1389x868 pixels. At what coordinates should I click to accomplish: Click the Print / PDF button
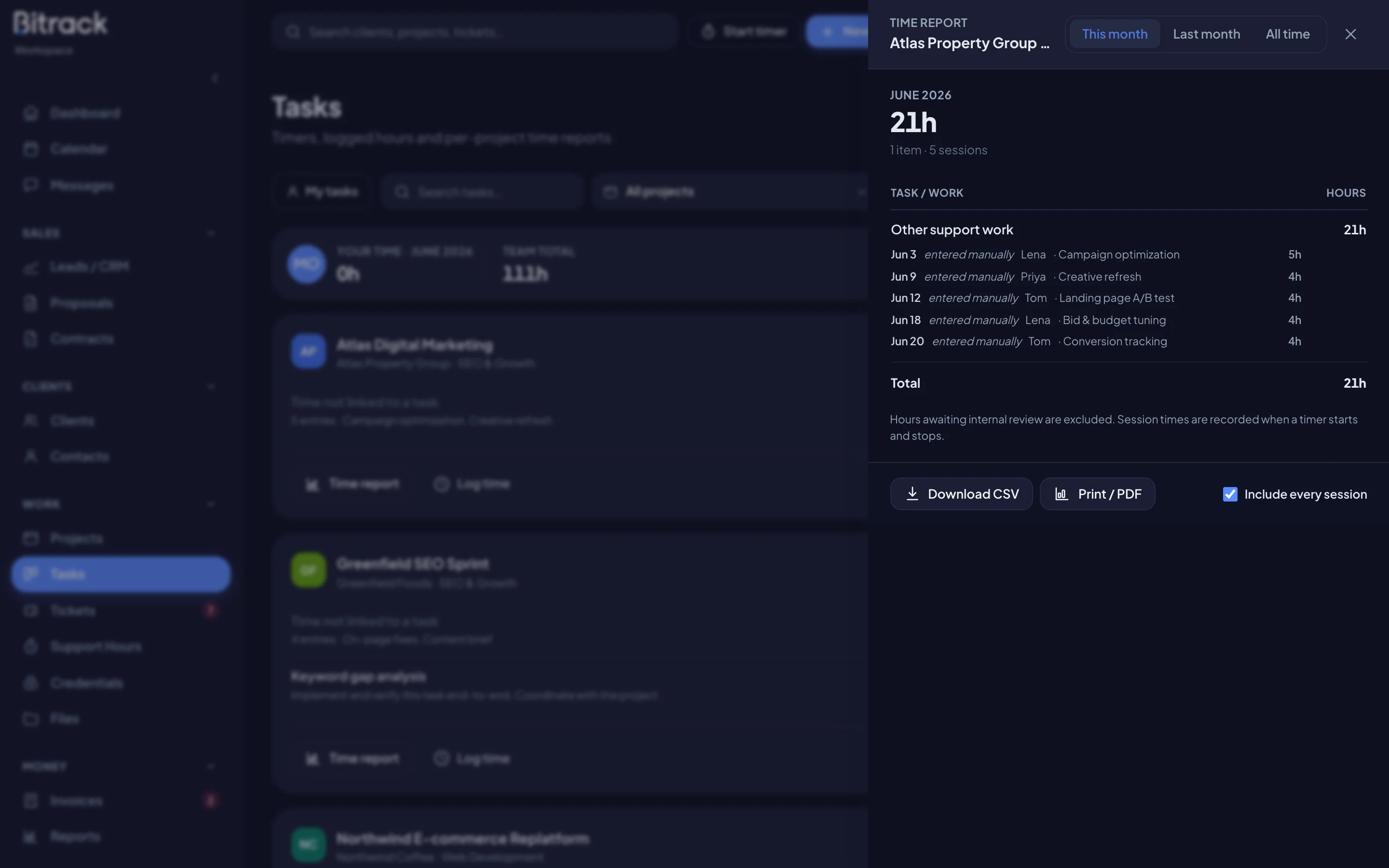pyautogui.click(x=1097, y=494)
